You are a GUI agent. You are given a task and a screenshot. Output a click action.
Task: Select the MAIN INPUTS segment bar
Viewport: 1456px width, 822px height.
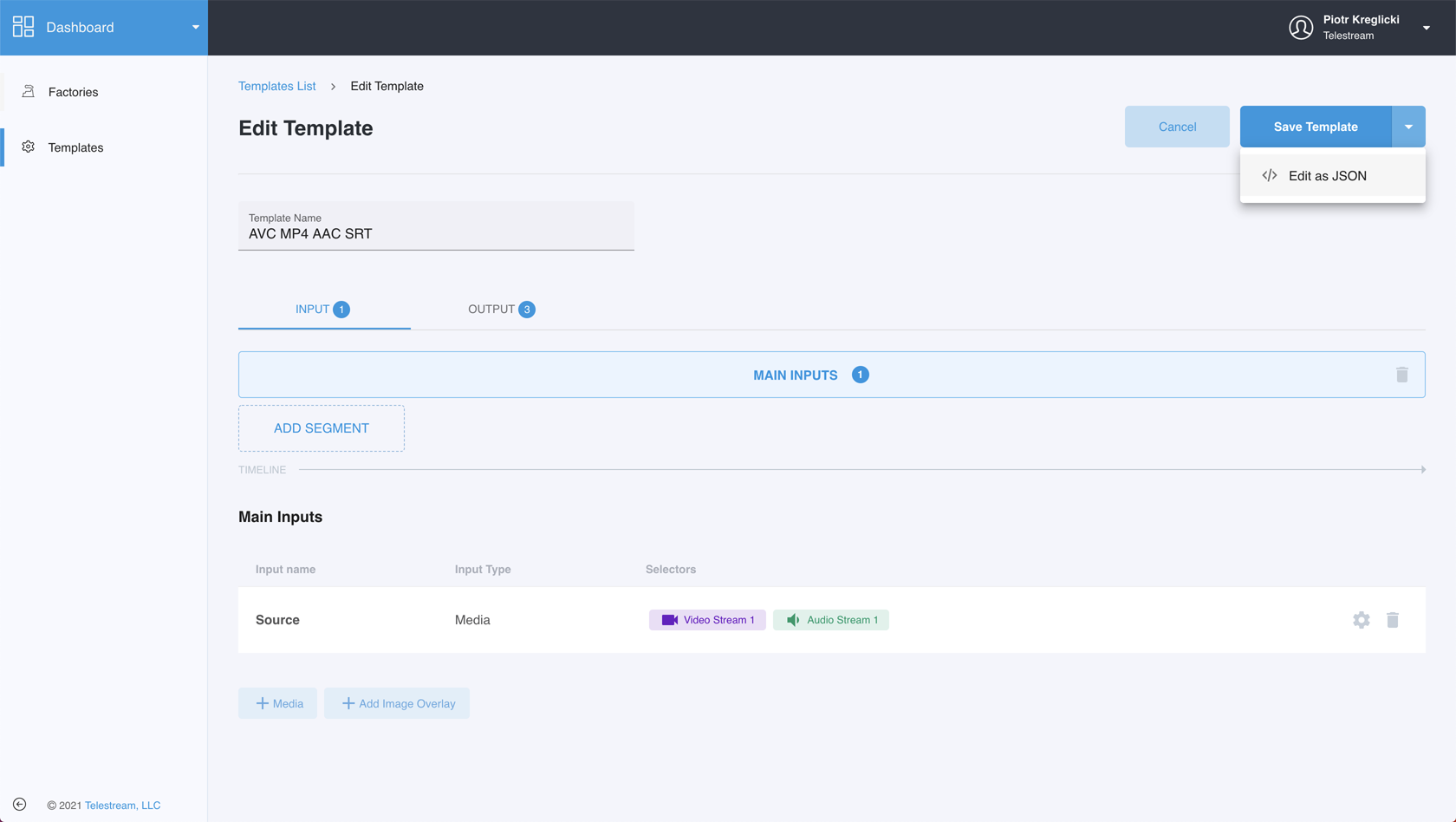tap(832, 375)
